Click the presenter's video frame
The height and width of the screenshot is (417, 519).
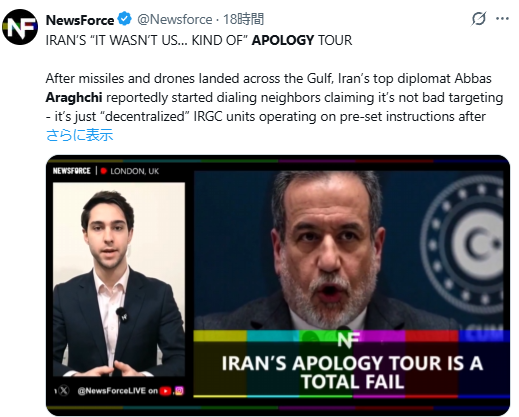pyautogui.click(x=119, y=279)
